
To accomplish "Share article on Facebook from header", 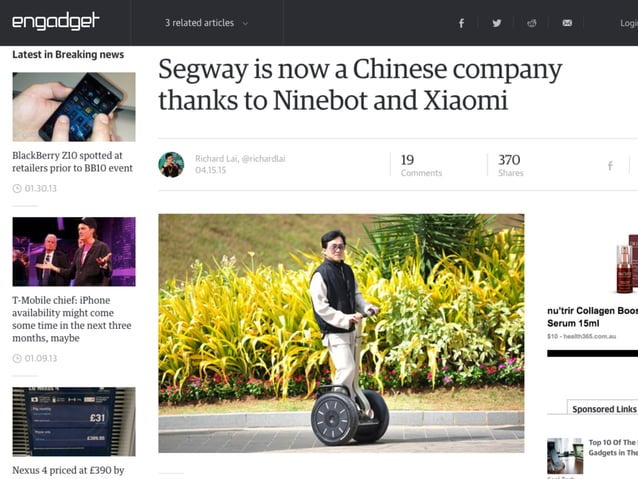I will coord(461,23).
